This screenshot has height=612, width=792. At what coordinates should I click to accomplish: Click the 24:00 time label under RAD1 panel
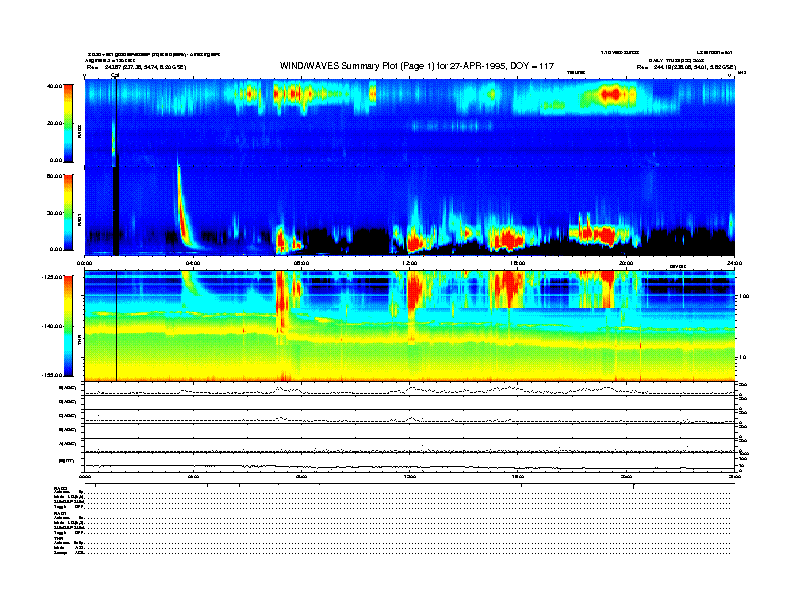click(x=734, y=263)
